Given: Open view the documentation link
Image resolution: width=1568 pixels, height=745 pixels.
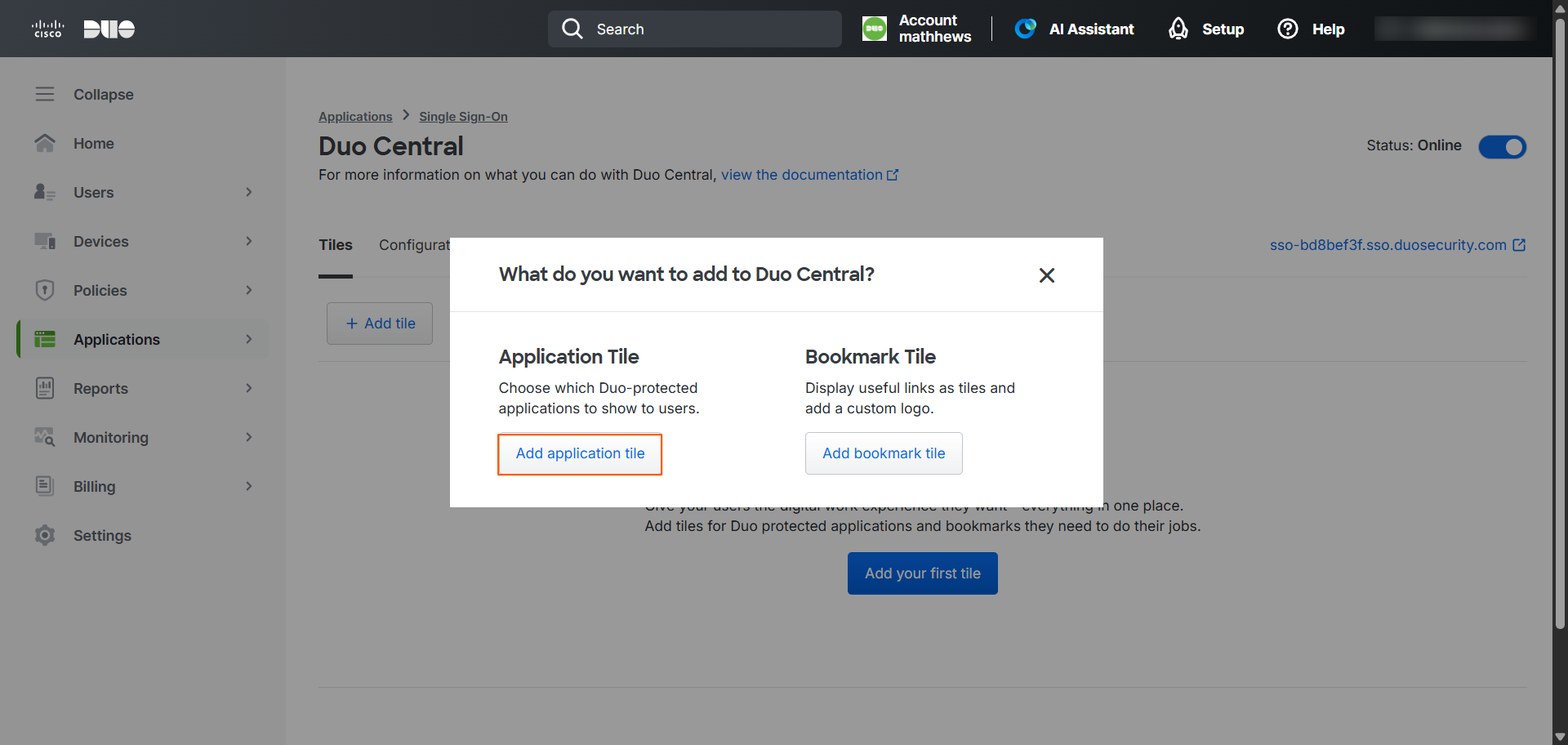Looking at the screenshot, I should coord(809,175).
